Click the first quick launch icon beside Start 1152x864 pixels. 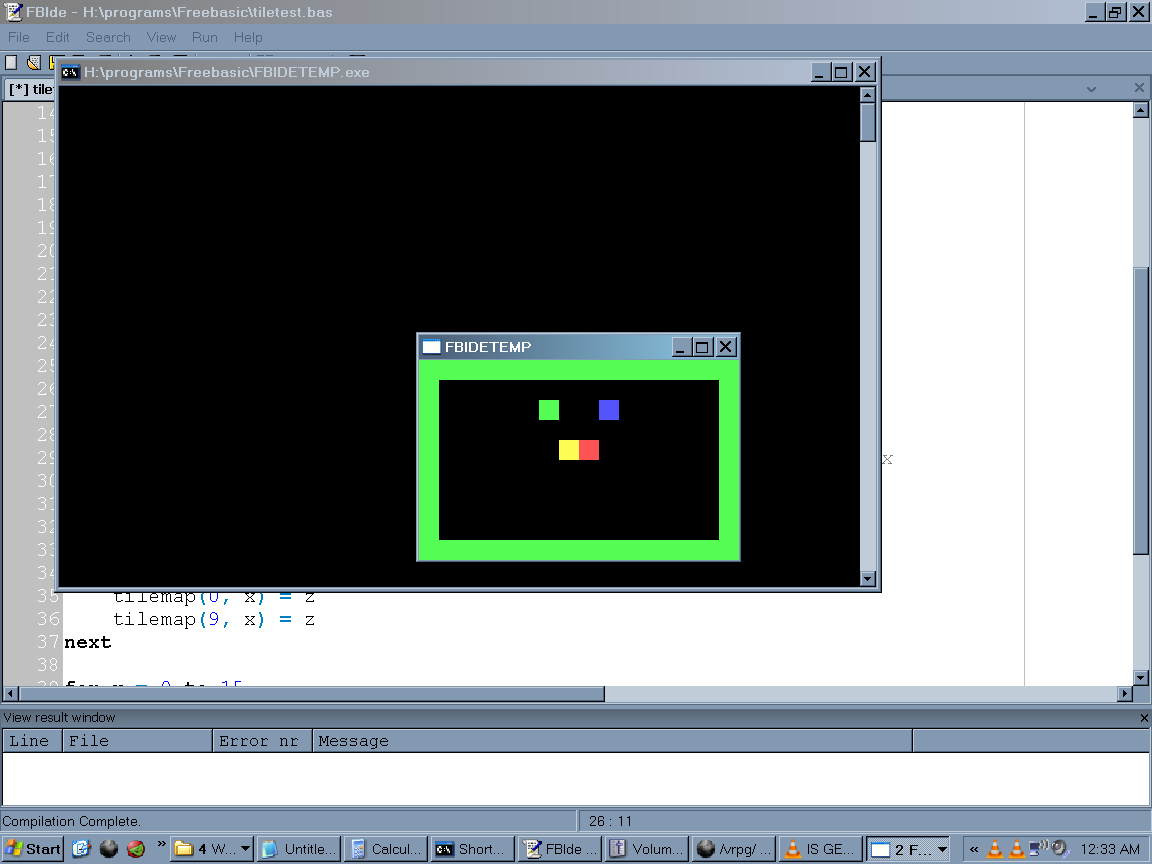[81, 849]
